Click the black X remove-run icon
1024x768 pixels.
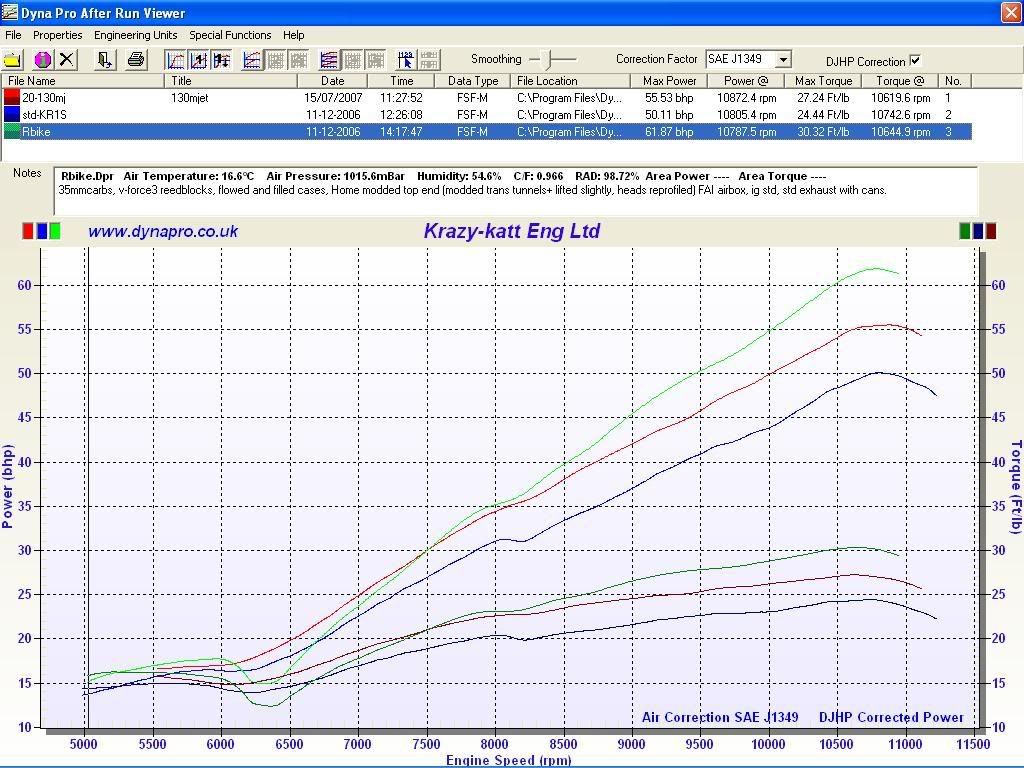point(66,60)
